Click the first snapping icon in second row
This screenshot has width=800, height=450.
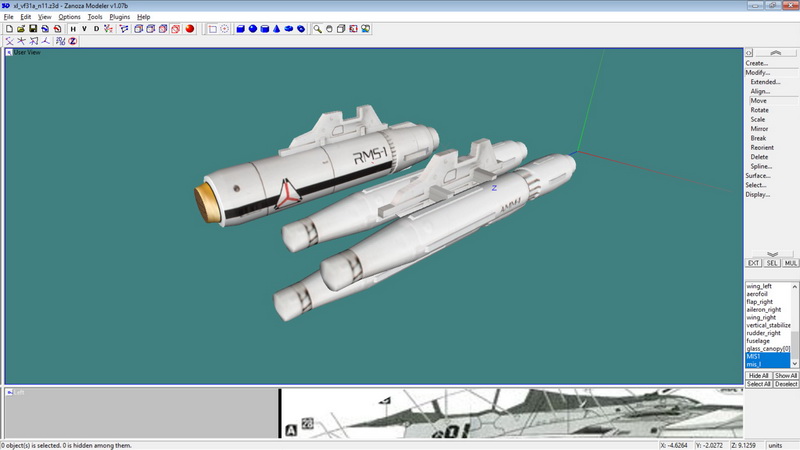(9, 41)
